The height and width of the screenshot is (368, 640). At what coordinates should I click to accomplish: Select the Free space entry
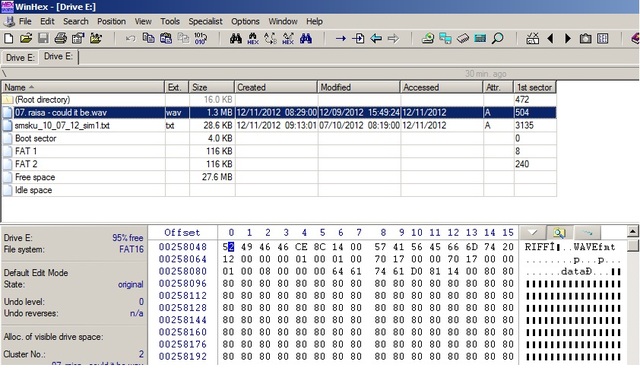tap(279, 177)
